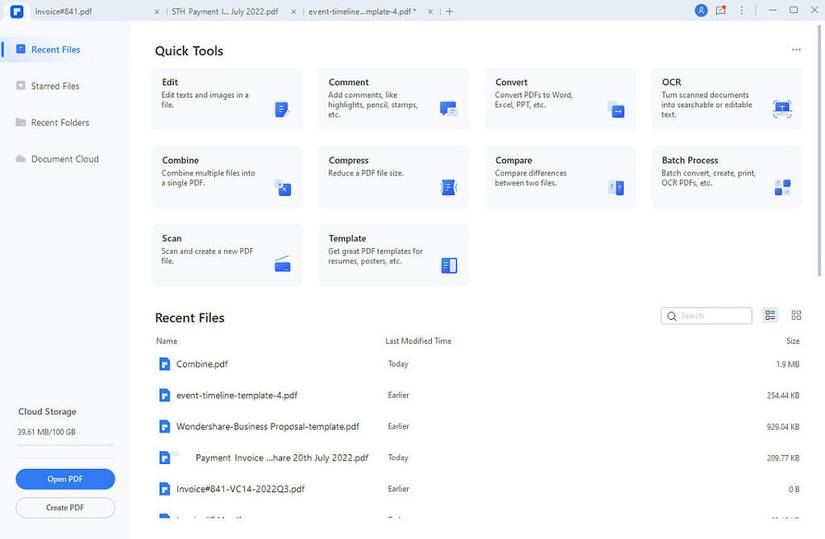Click the event-timeline-template-4.pdf file icon
825x539 pixels.
click(165, 395)
